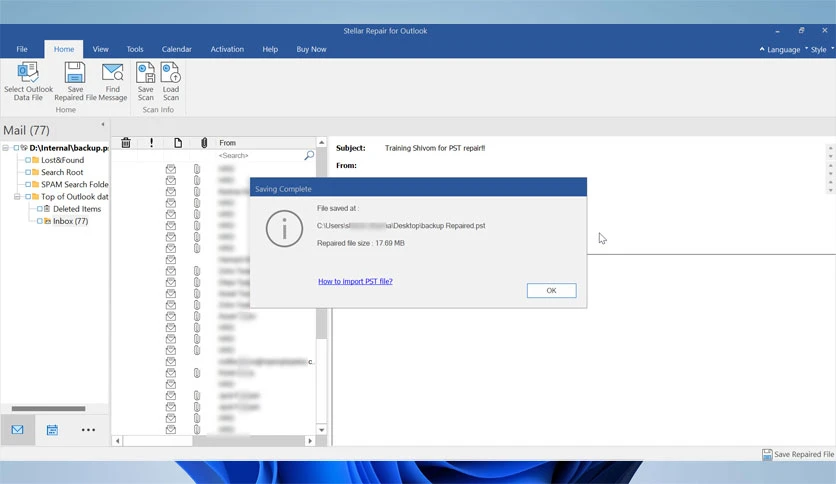Click the attachment paperclip column header

204,142
